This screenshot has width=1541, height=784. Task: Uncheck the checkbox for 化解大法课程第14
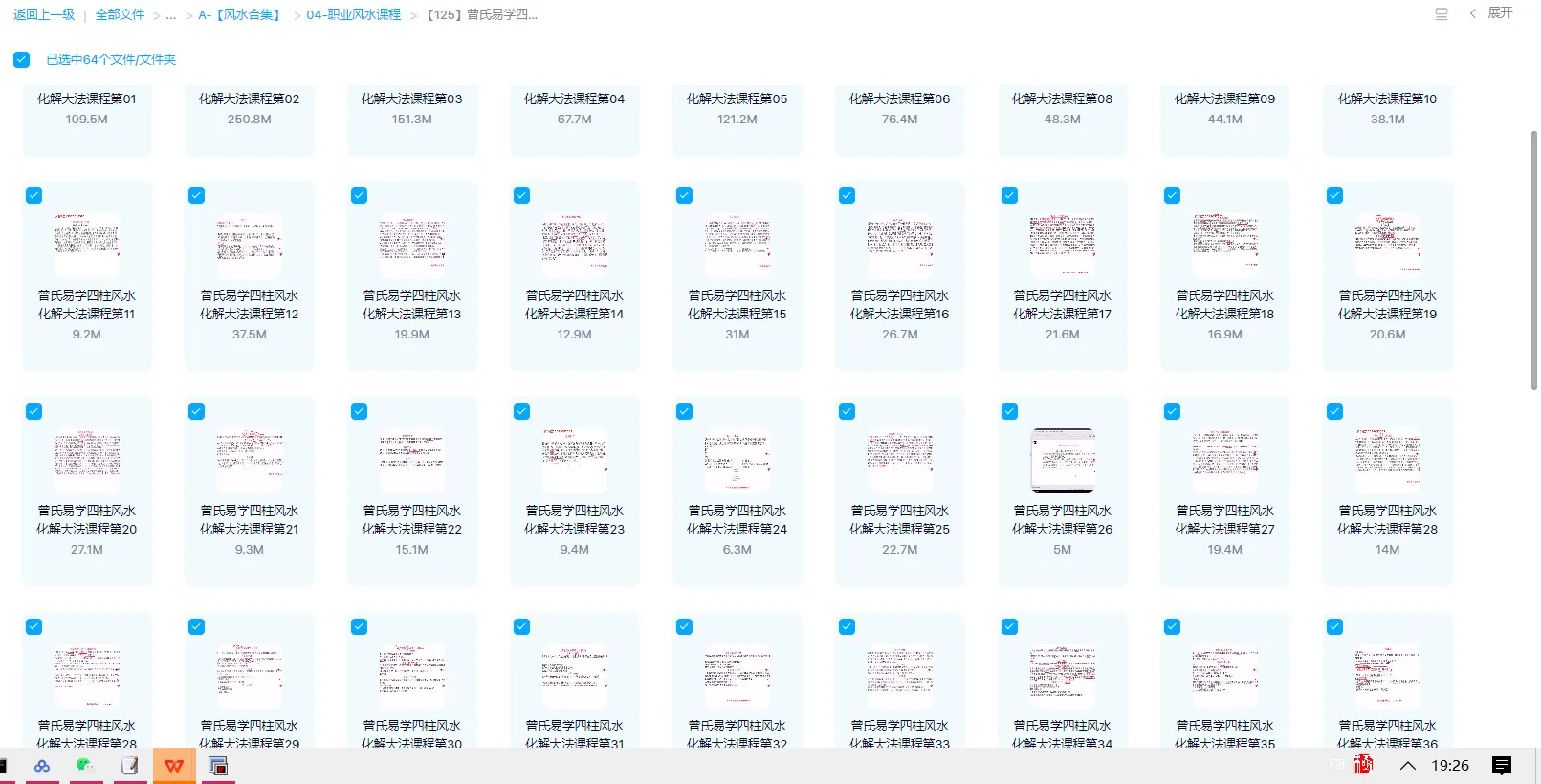pyautogui.click(x=522, y=195)
